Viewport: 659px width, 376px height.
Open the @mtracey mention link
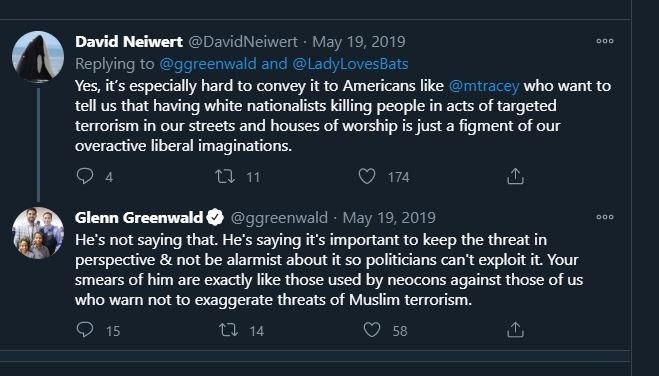tap(484, 86)
